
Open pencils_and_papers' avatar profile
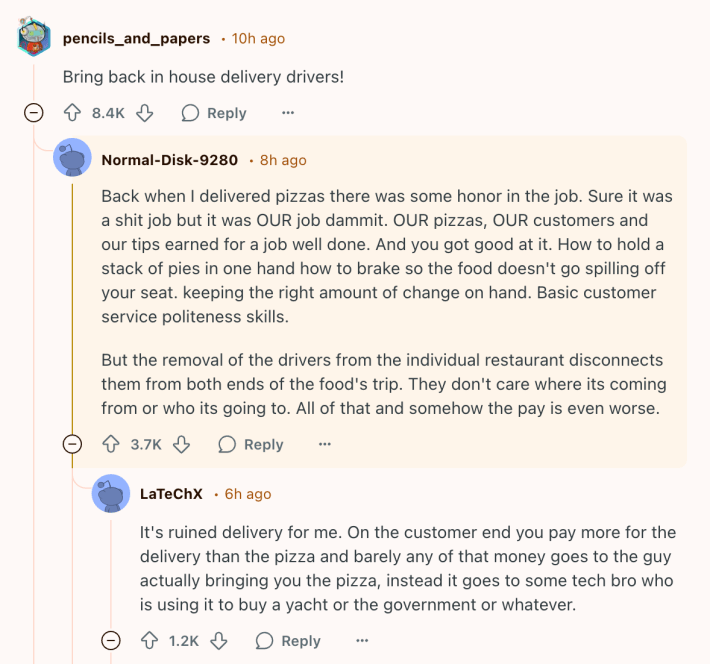35,38
